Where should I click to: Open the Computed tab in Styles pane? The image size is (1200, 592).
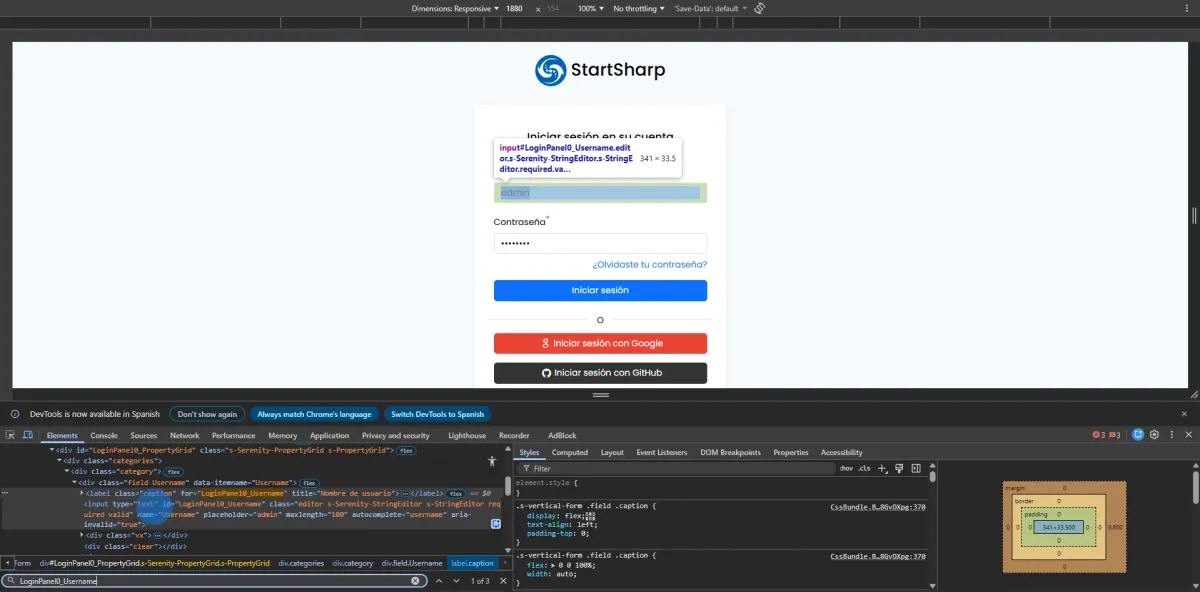tap(570, 452)
